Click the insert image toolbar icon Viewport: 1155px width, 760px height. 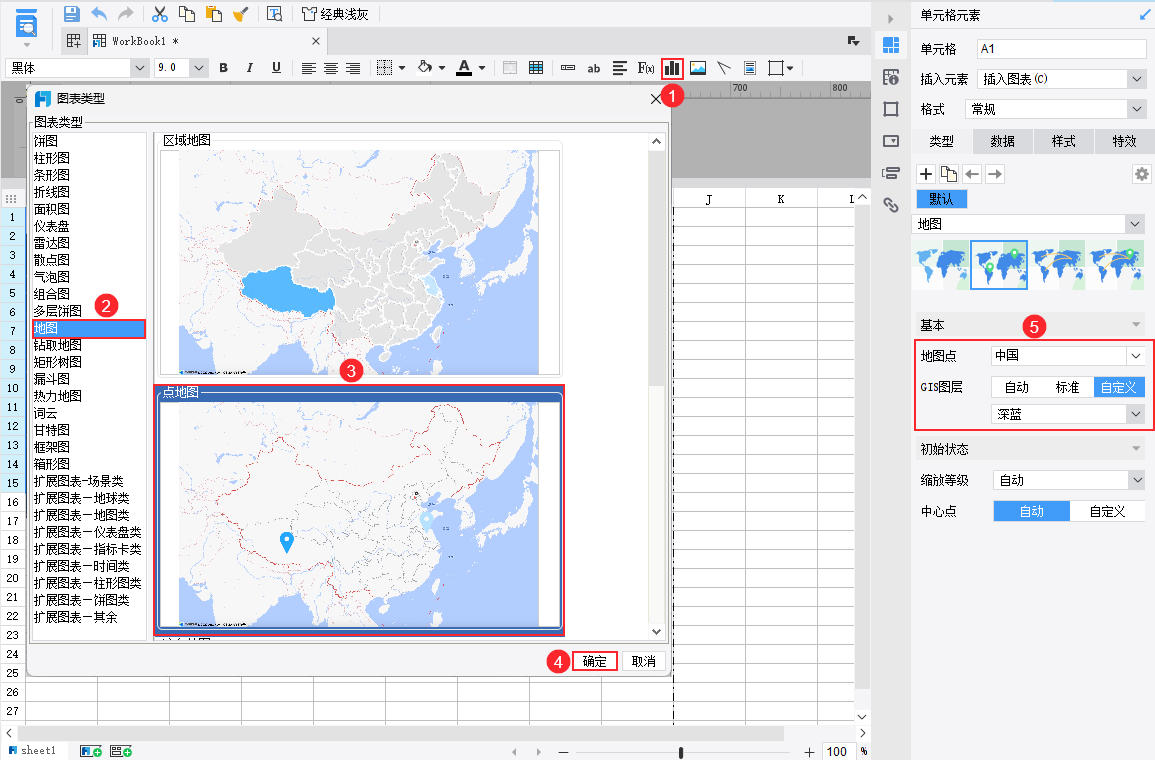point(698,68)
